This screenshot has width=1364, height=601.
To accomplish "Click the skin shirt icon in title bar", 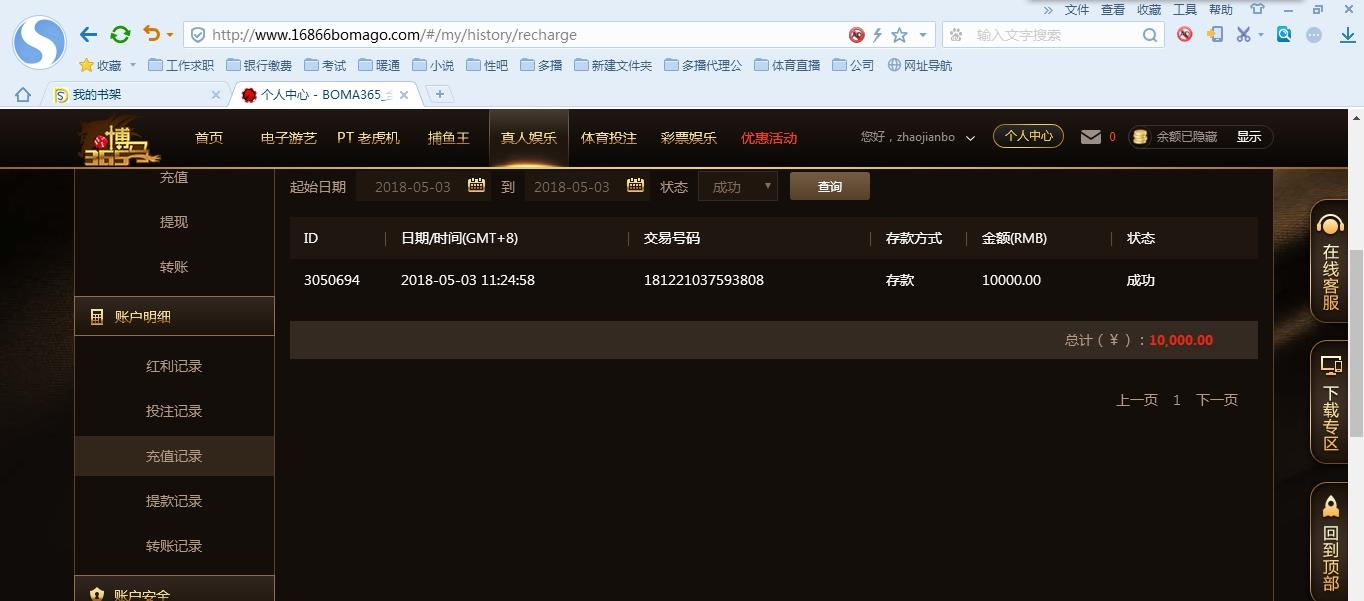I will click(1257, 9).
